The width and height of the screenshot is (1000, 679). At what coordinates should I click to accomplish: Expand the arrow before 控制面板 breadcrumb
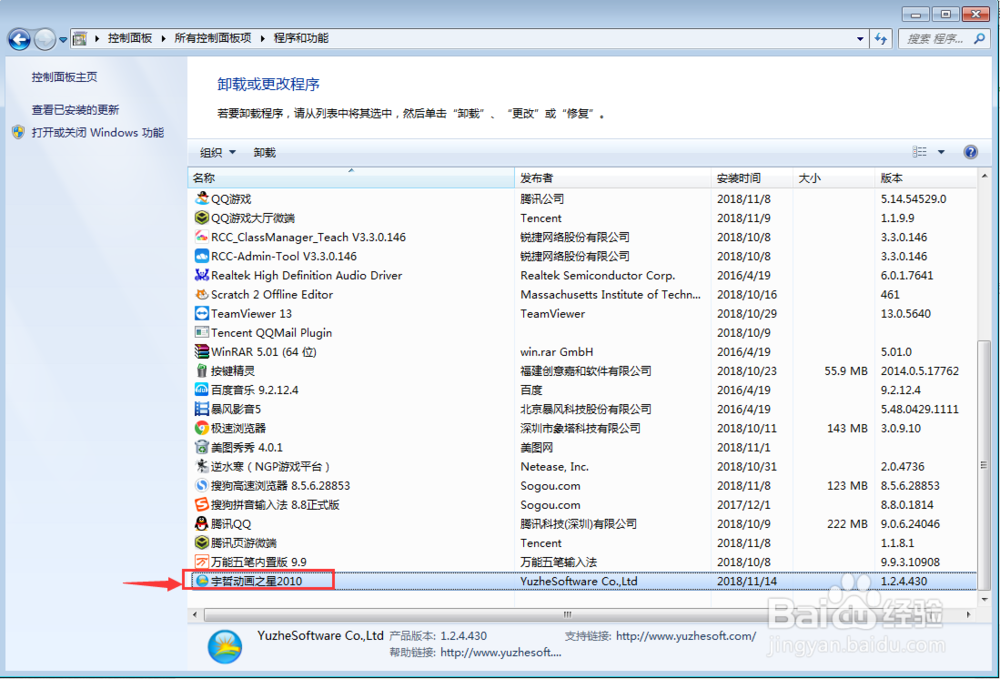point(97,38)
